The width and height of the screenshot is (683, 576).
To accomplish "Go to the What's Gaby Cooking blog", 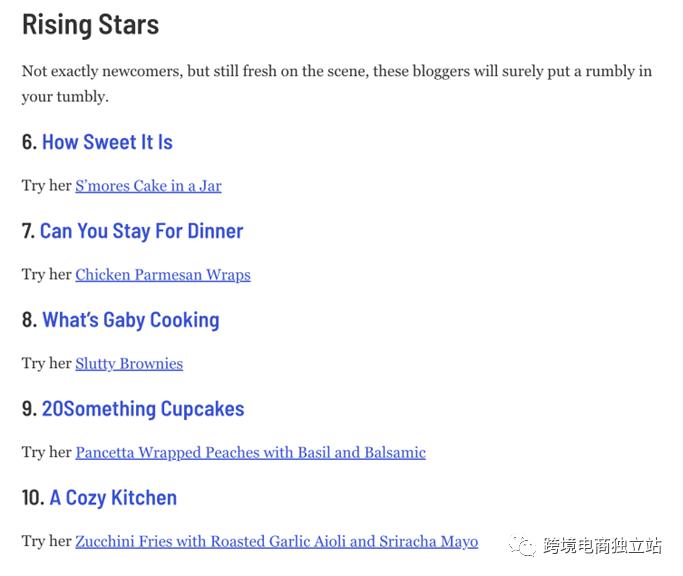I will coord(130,320).
